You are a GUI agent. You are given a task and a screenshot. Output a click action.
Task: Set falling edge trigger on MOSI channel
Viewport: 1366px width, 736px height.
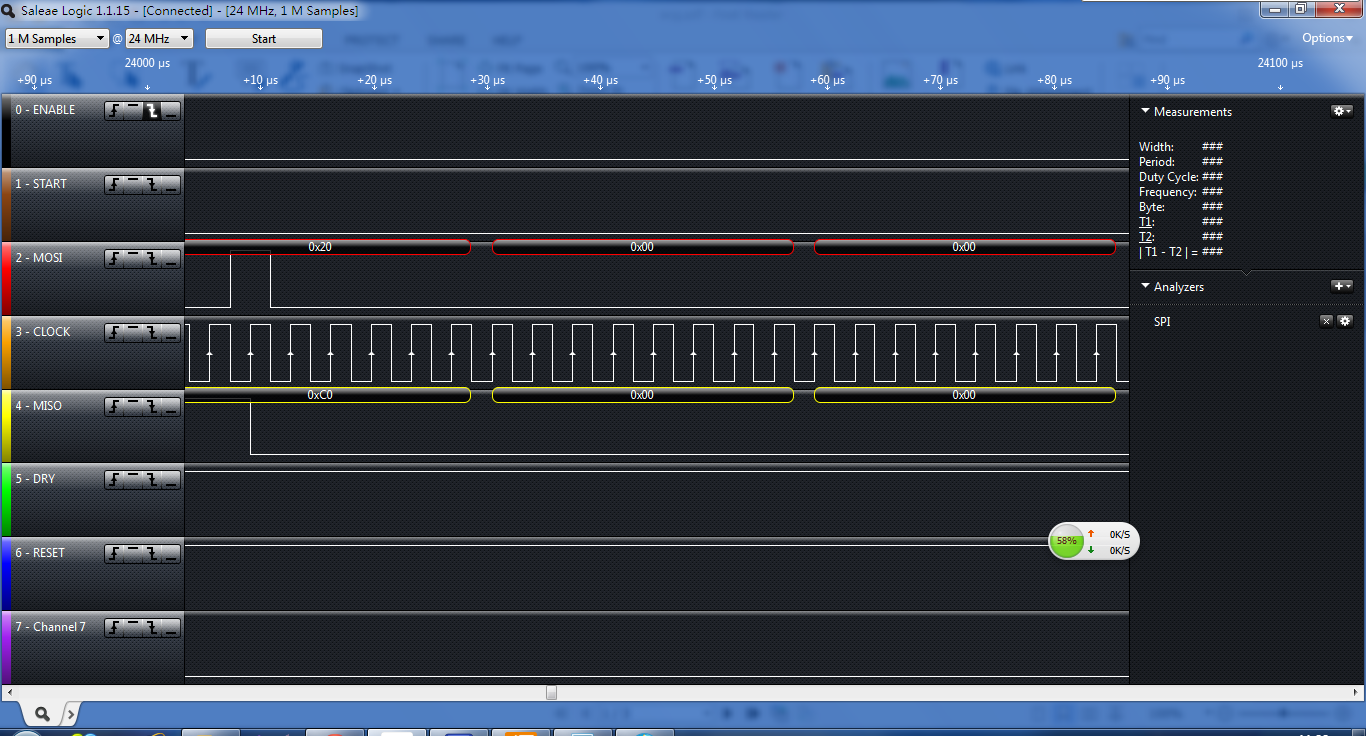(152, 259)
